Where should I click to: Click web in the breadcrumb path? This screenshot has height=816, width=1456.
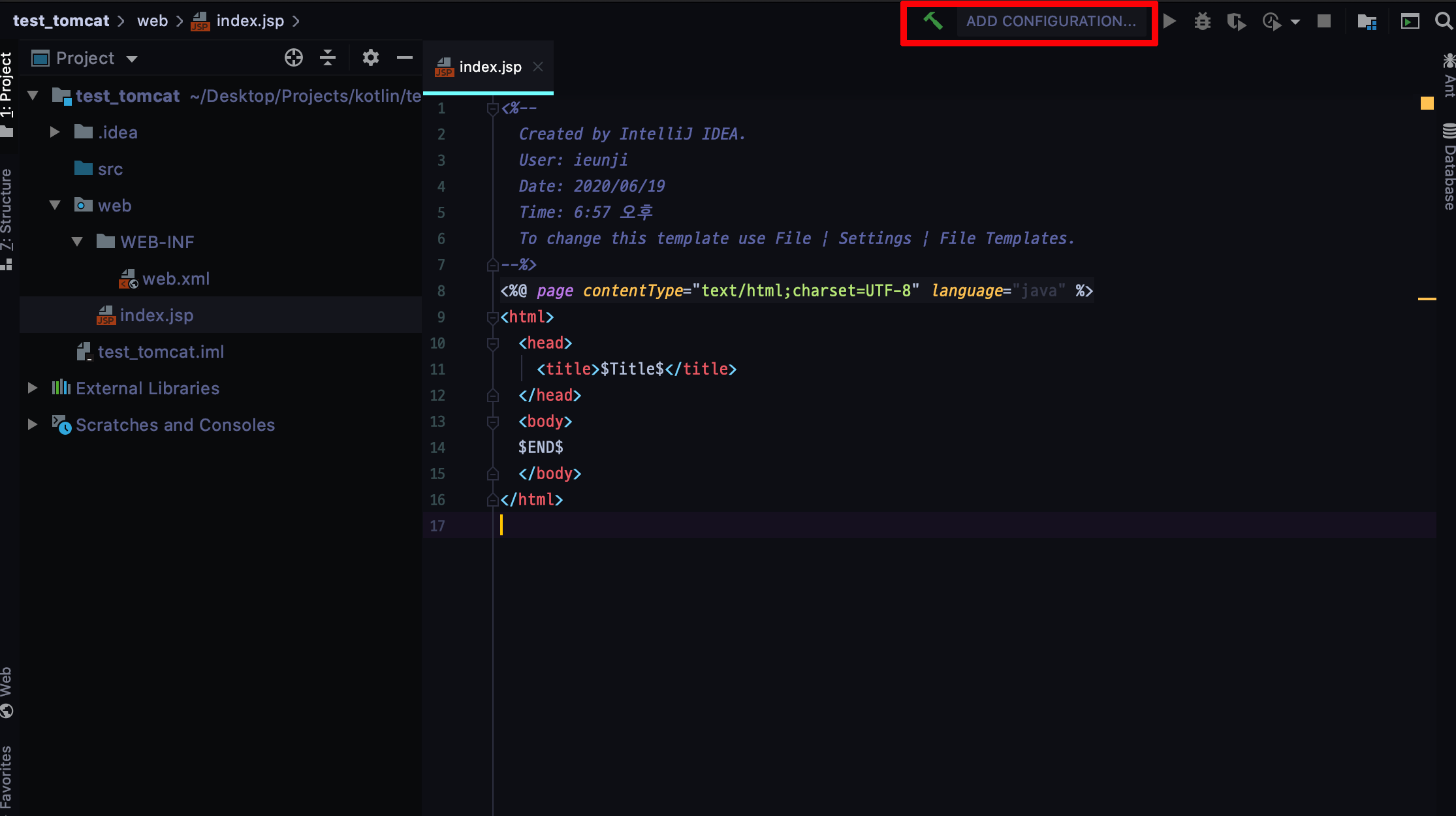[x=152, y=21]
